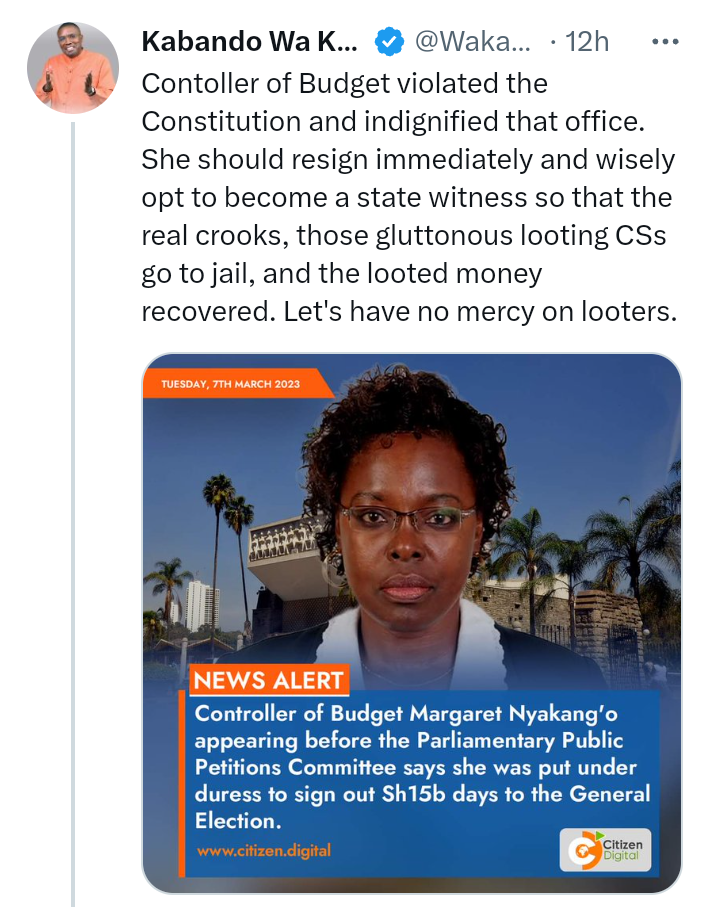Open Kabando Wa K... profile avatar
Image resolution: width=714 pixels, height=907 pixels.
(x=73, y=68)
